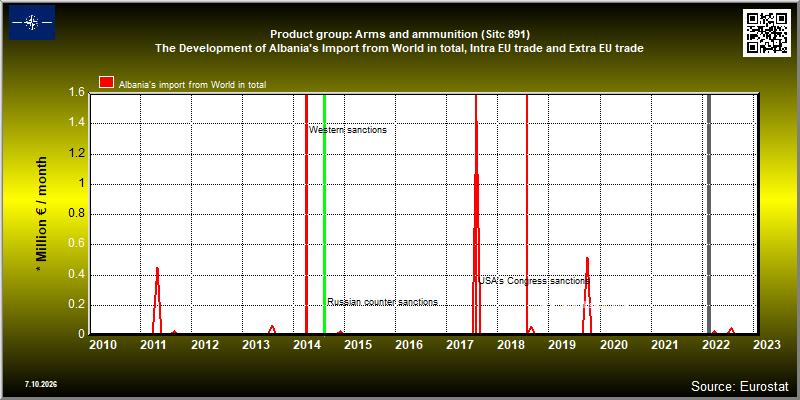Image resolution: width=800 pixels, height=400 pixels.
Task: Click the x-axis label 2018
Action: click(511, 345)
